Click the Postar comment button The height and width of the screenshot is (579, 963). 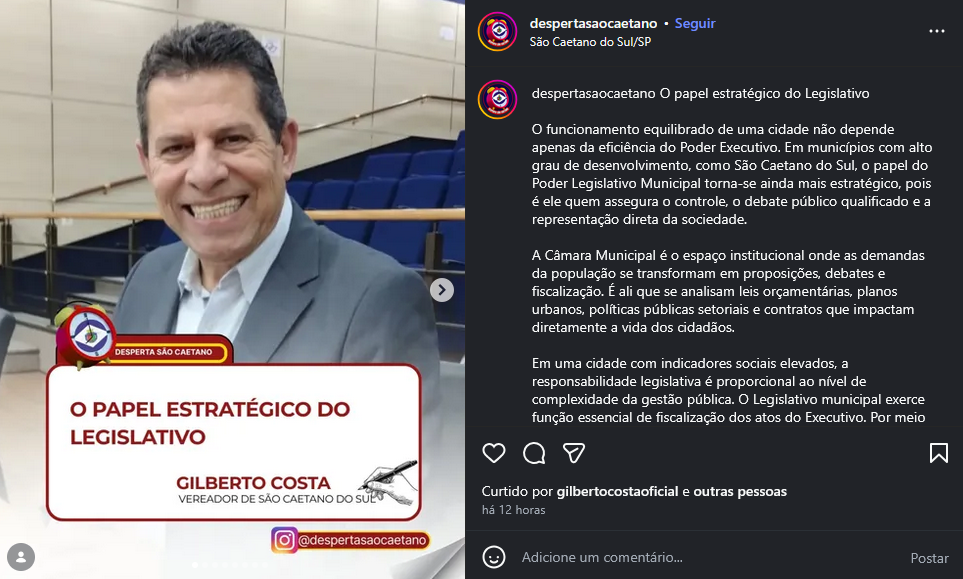click(x=929, y=558)
